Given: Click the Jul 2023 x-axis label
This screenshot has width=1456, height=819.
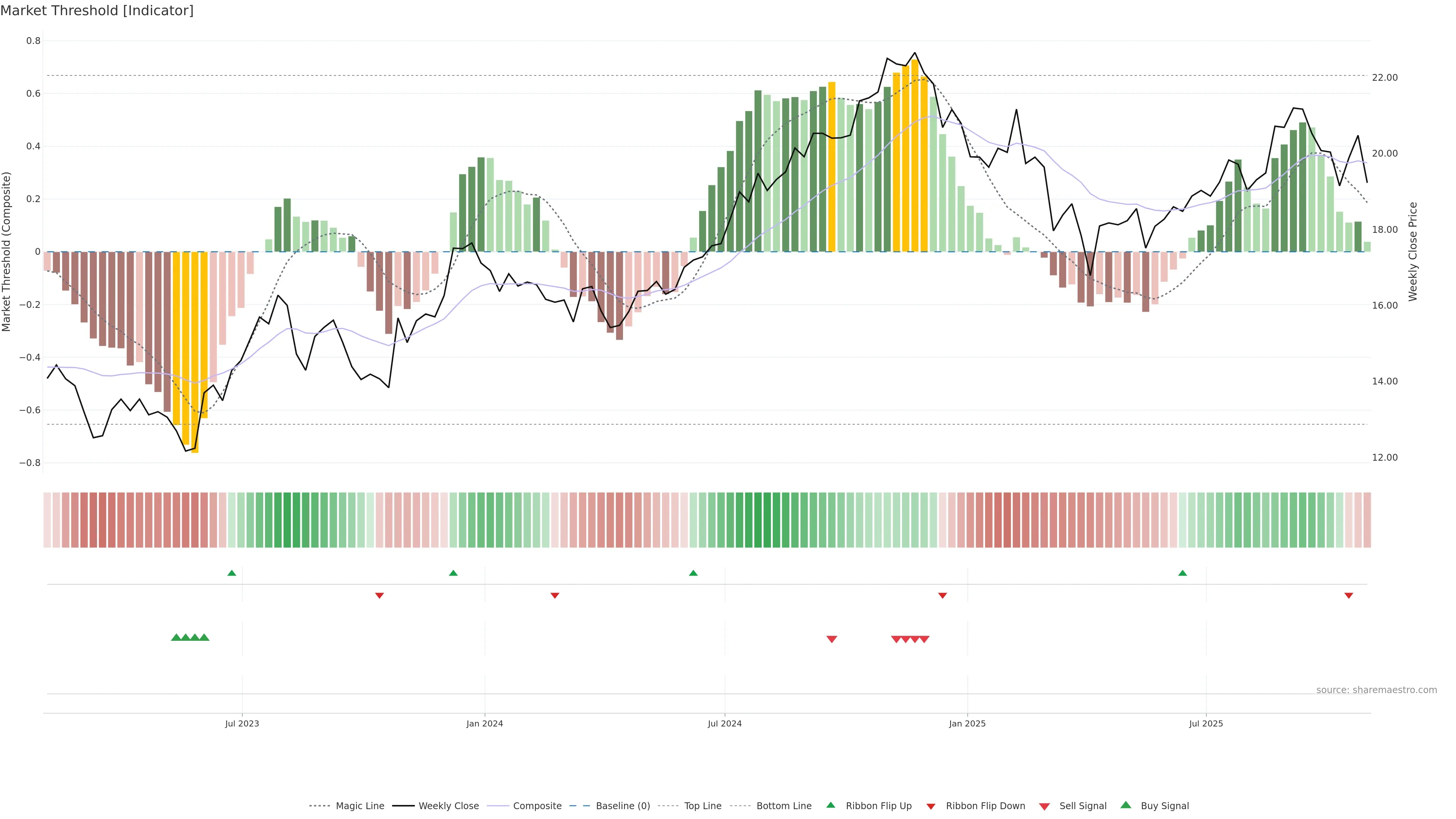Looking at the screenshot, I should [x=242, y=723].
